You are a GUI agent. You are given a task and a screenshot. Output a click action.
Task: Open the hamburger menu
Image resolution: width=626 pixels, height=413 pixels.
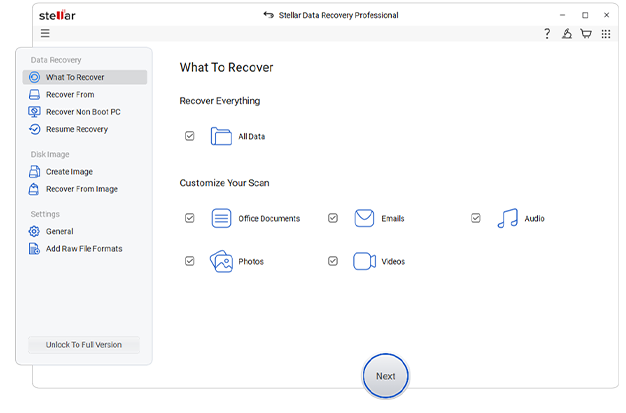45,33
